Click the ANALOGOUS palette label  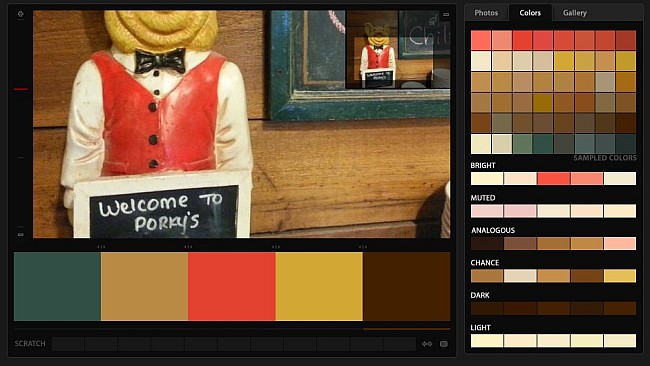[493, 230]
